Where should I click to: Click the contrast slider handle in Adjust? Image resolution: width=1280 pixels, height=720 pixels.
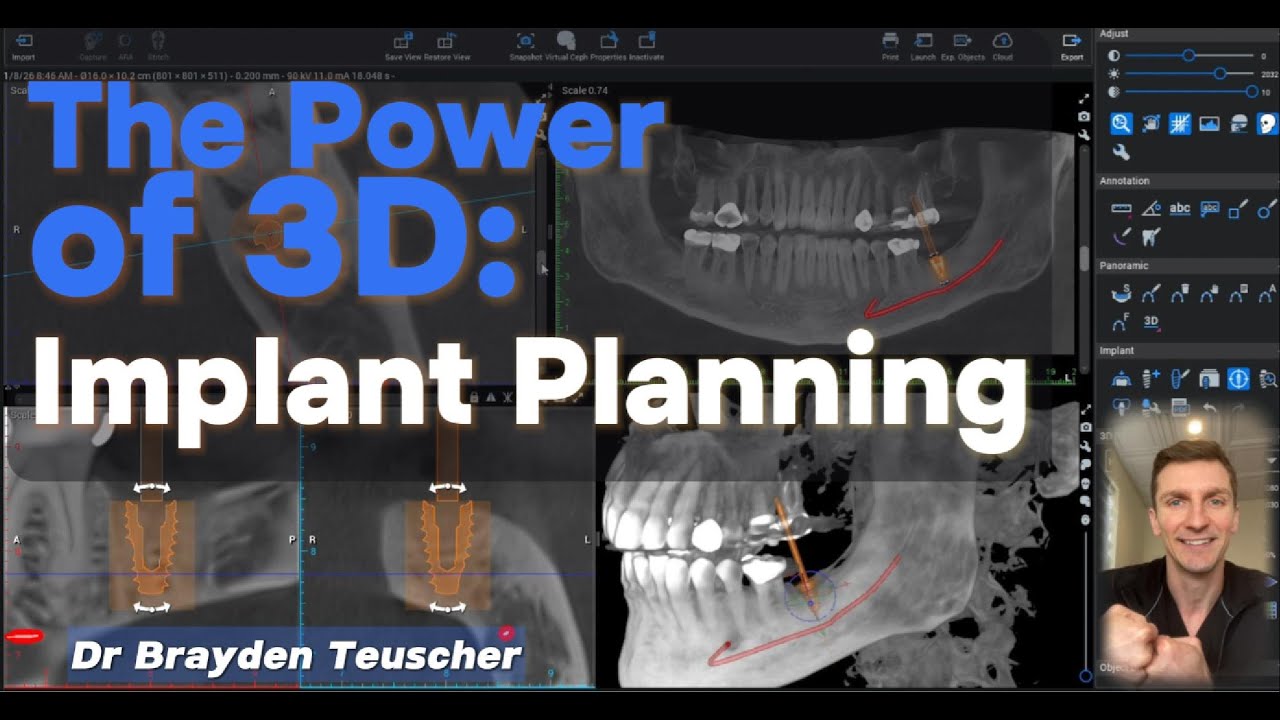(1189, 56)
